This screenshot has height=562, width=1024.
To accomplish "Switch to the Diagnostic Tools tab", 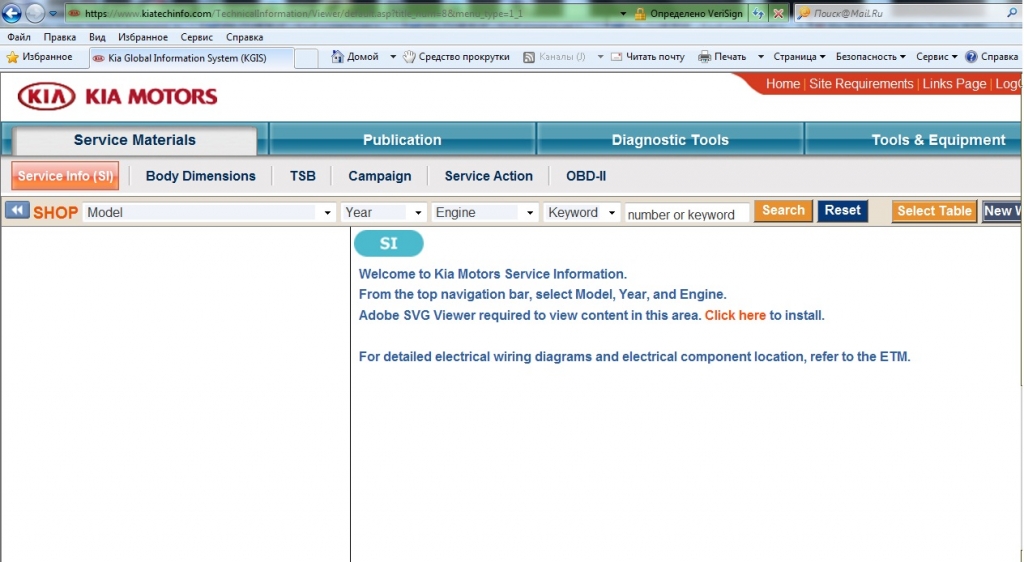I will click(670, 140).
